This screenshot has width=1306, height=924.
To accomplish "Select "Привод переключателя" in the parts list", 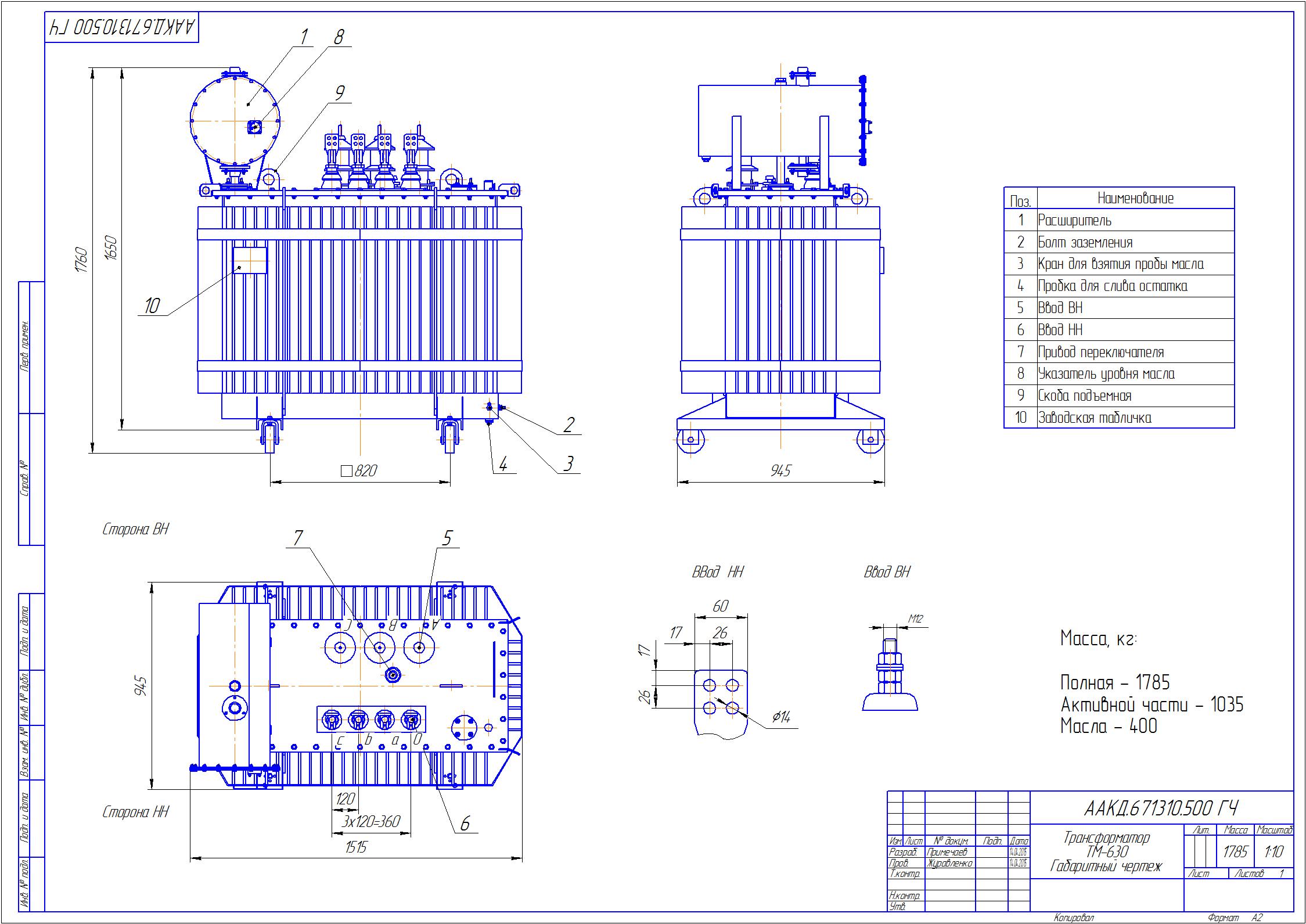I will tap(1119, 352).
